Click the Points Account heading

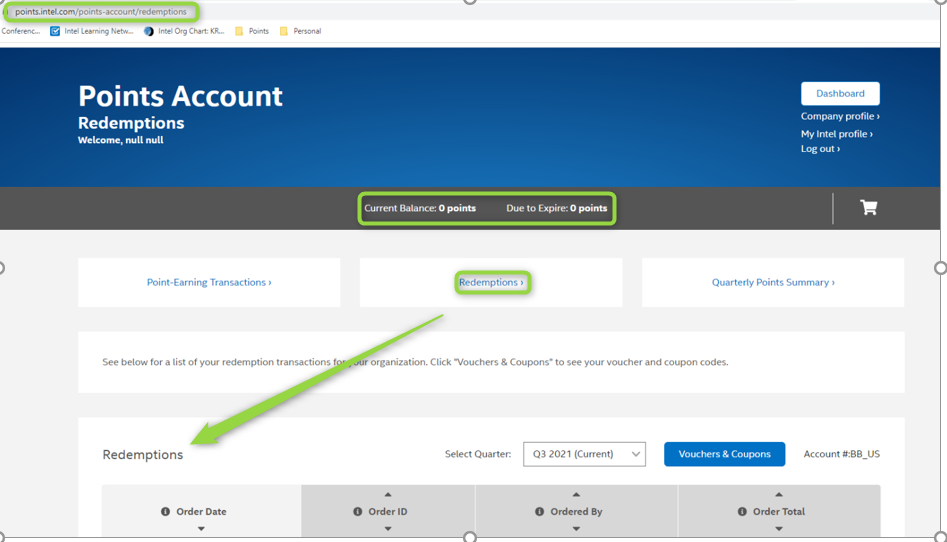pos(180,95)
